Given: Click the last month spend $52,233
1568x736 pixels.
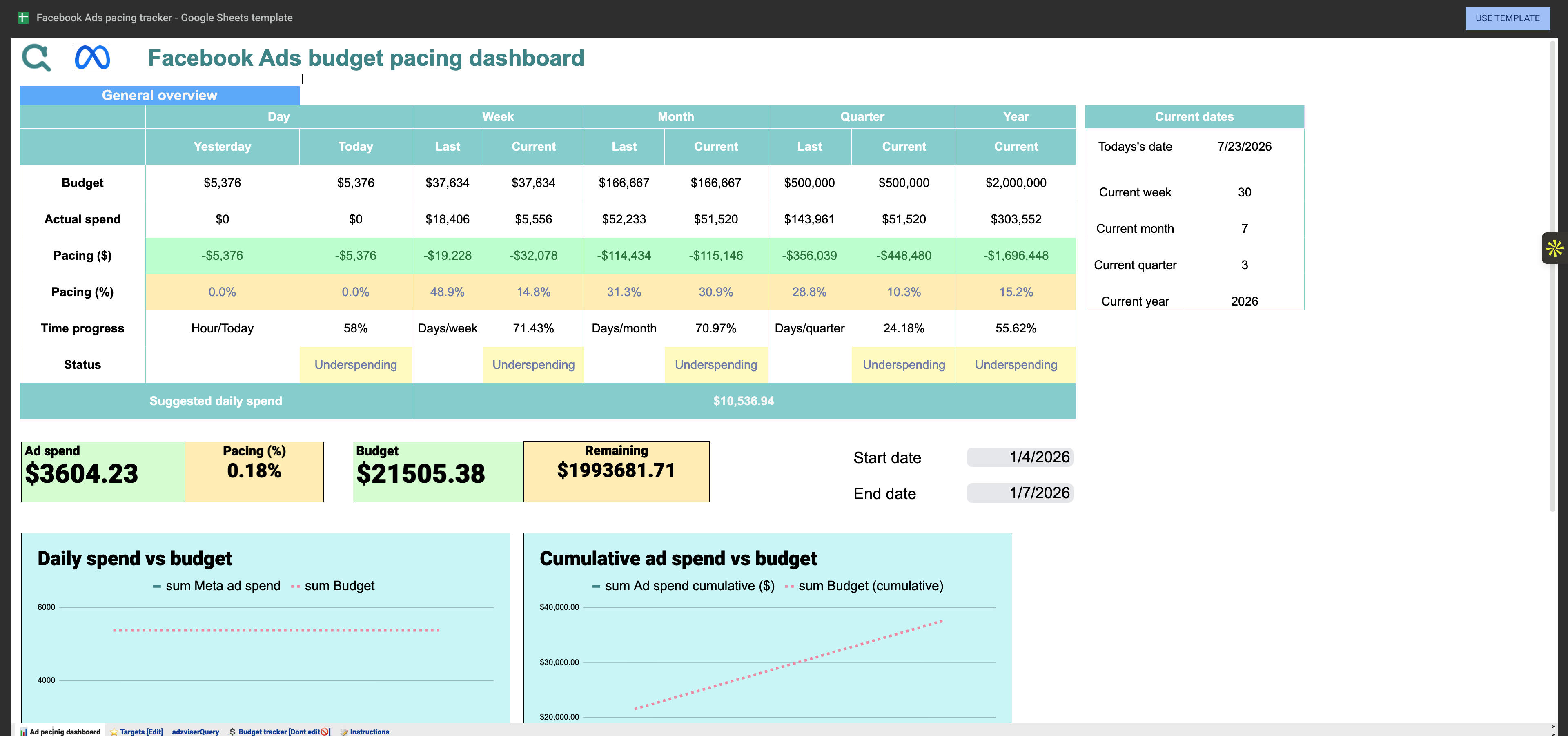Looking at the screenshot, I should tap(624, 219).
